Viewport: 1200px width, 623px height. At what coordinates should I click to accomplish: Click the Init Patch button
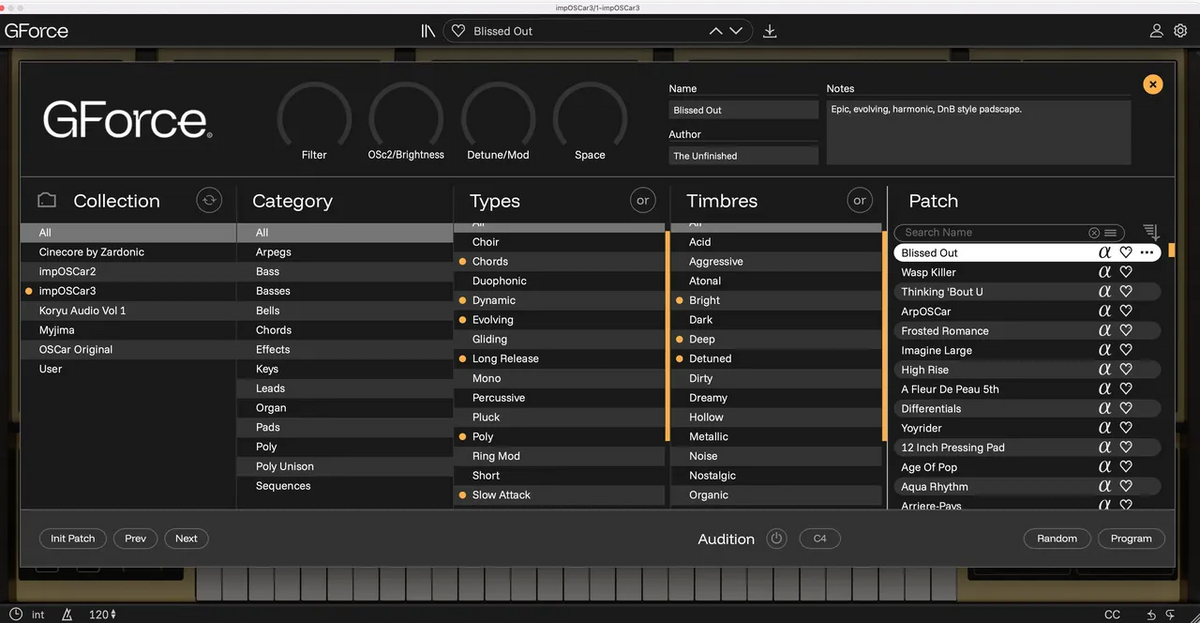click(x=73, y=538)
